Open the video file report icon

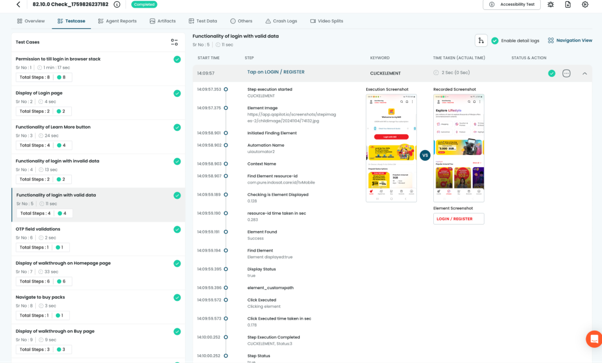[x=568, y=5]
